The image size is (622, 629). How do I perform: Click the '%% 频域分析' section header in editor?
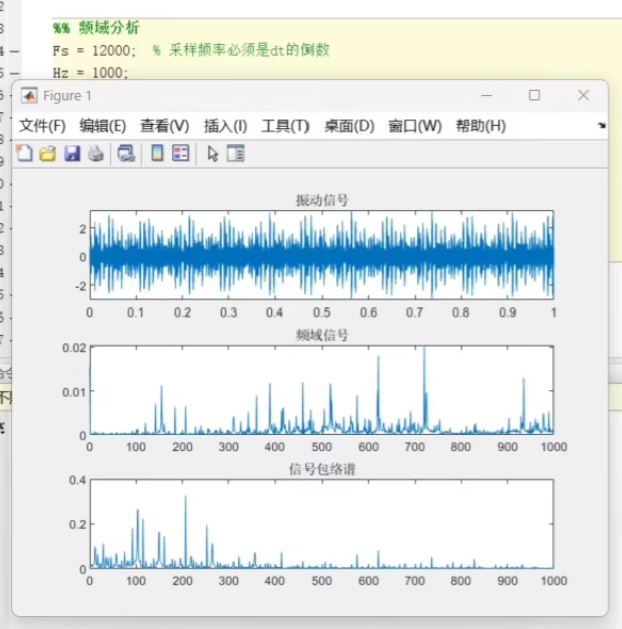click(96, 28)
